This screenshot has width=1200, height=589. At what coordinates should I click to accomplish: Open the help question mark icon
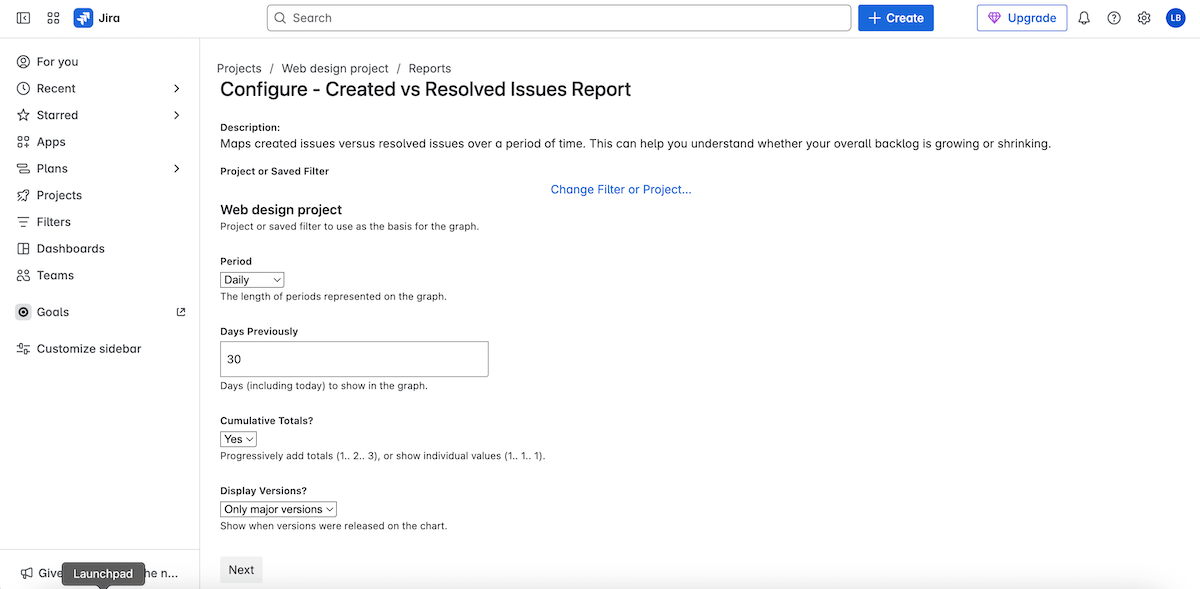pyautogui.click(x=1114, y=18)
